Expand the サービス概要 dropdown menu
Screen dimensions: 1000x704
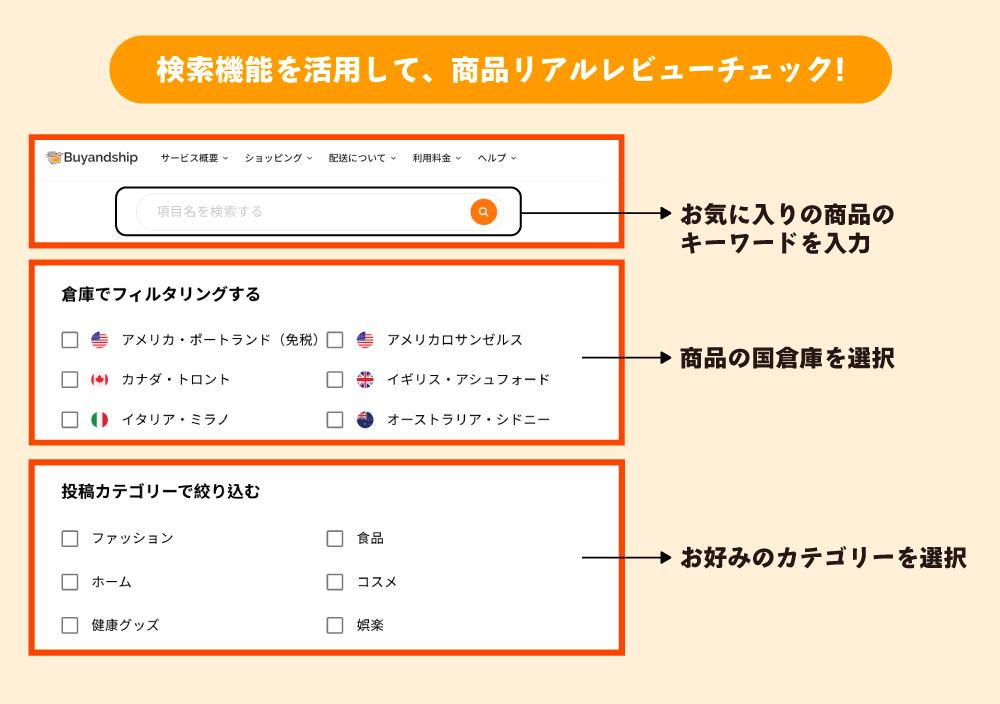tap(194, 158)
